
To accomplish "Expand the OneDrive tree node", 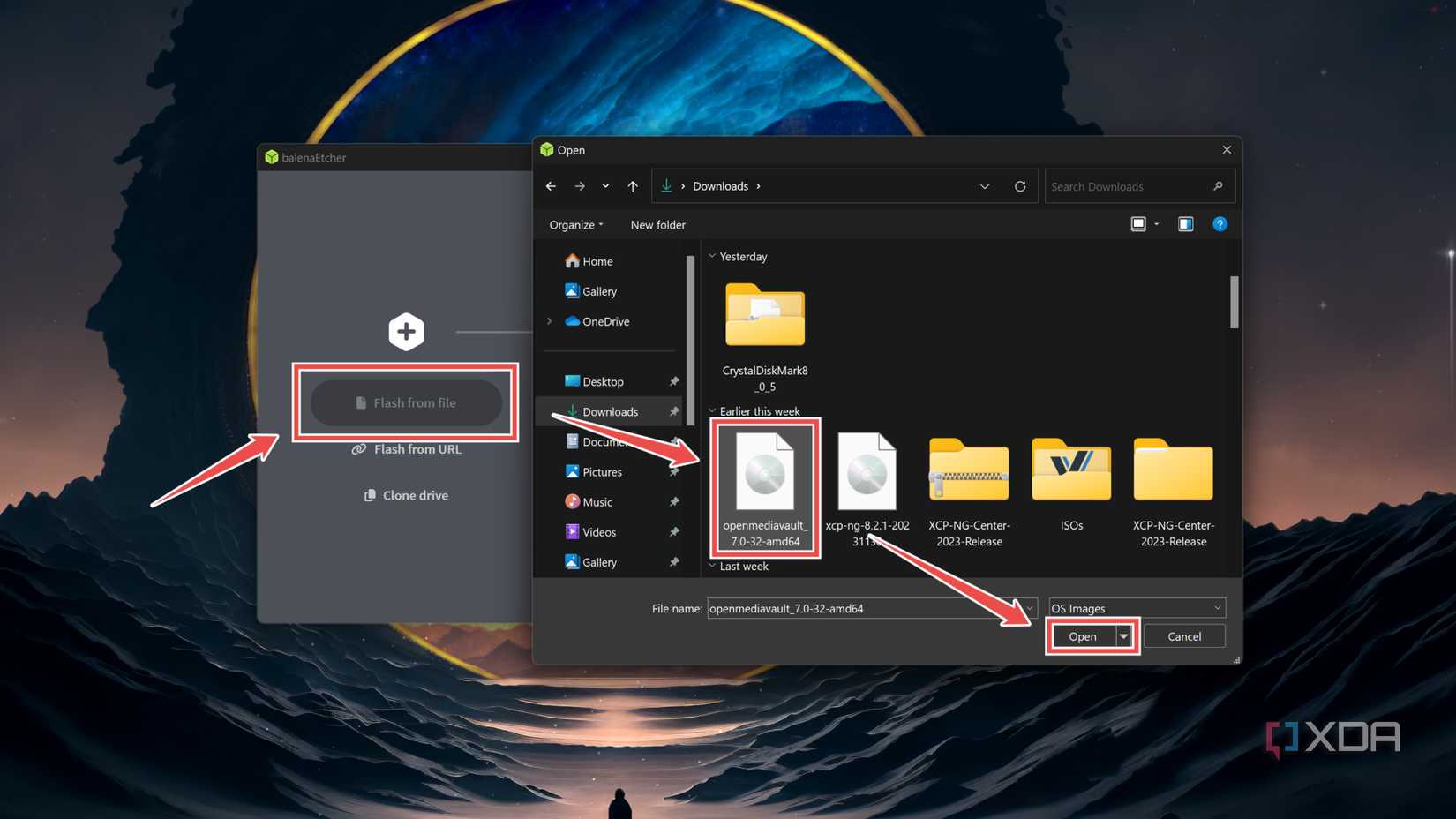I will (549, 321).
